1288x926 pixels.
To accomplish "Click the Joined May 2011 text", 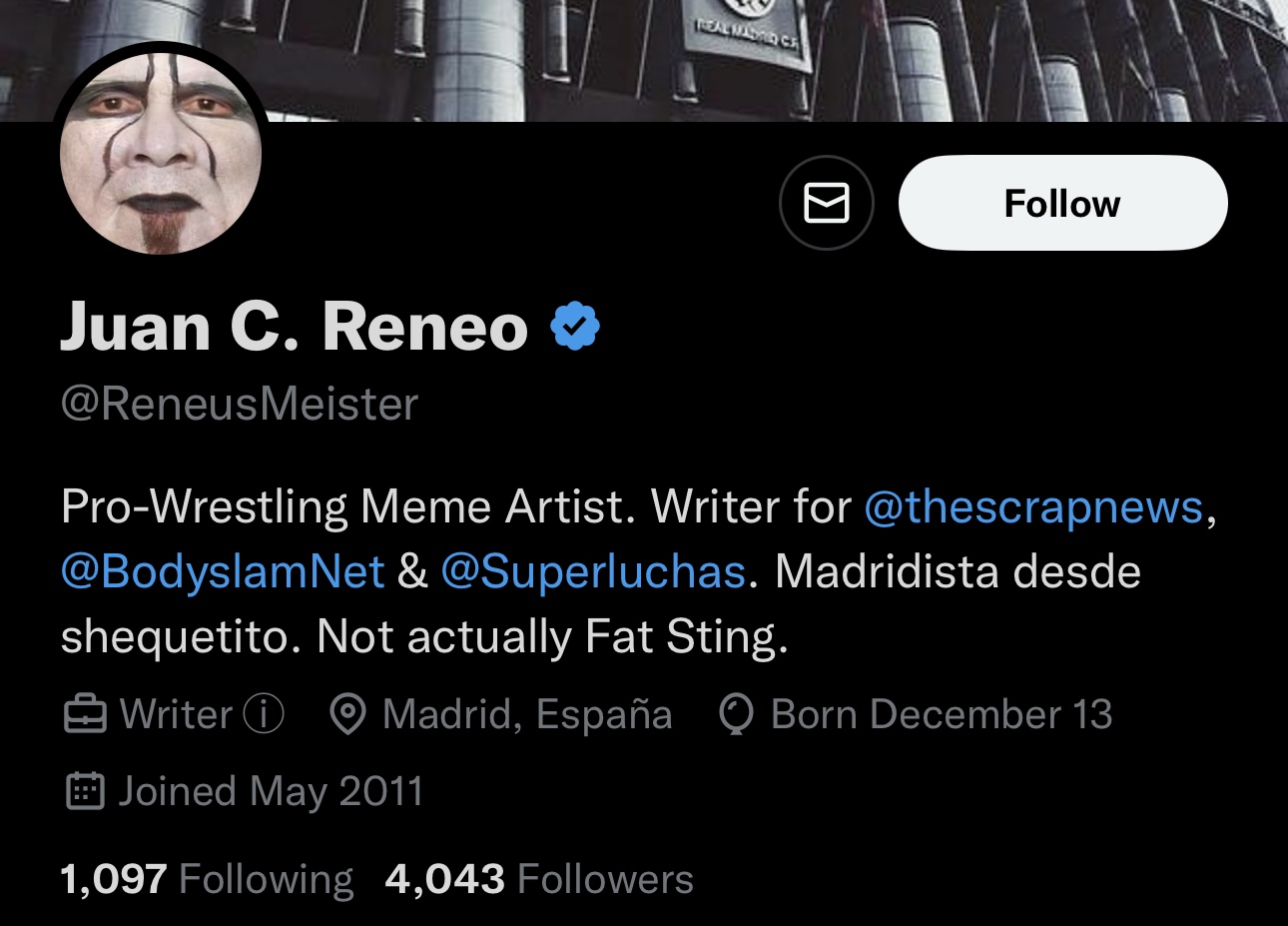I will pos(271,791).
